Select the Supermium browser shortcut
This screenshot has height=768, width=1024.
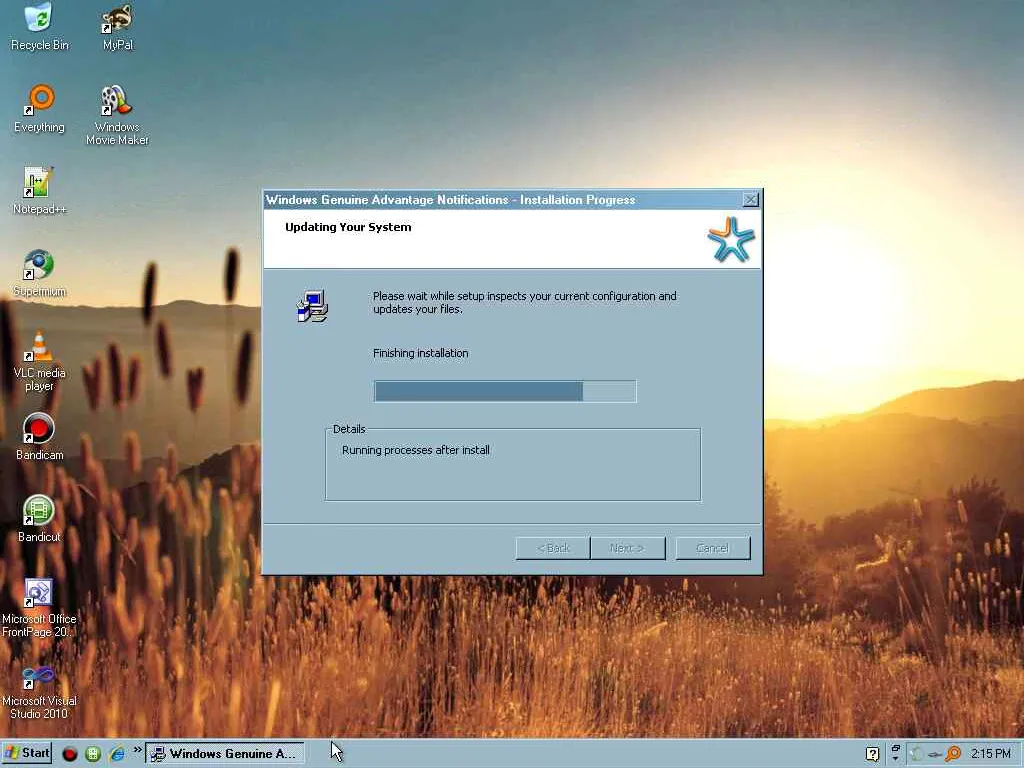point(39,273)
